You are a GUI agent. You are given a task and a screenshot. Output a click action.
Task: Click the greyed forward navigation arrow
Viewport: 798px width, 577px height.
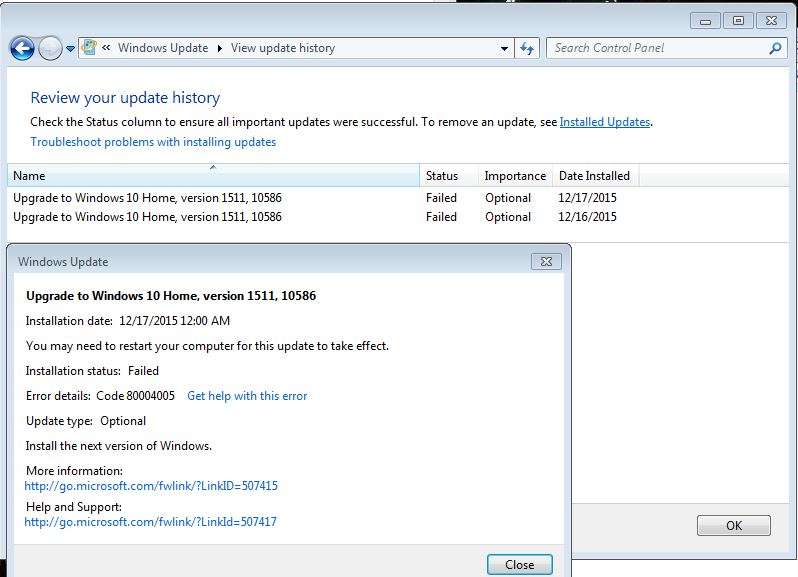coord(50,49)
